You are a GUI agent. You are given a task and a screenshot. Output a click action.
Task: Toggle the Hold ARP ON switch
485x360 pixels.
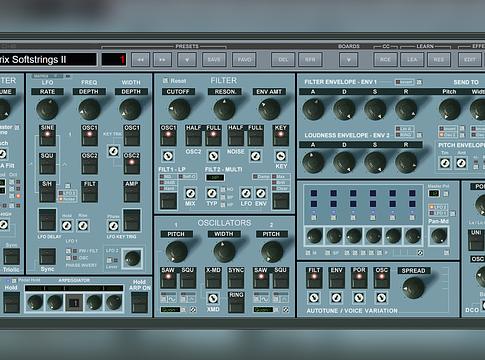(x=139, y=302)
